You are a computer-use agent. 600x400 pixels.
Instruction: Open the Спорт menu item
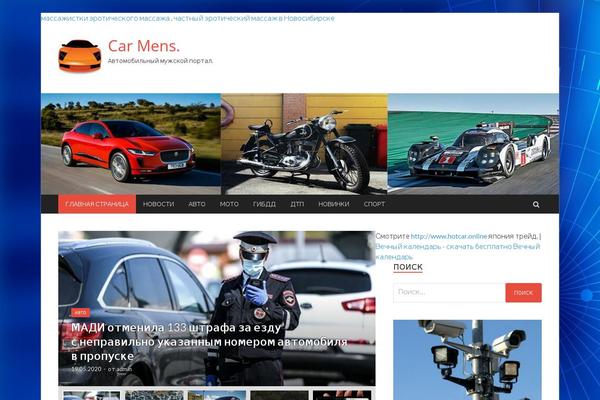click(374, 204)
